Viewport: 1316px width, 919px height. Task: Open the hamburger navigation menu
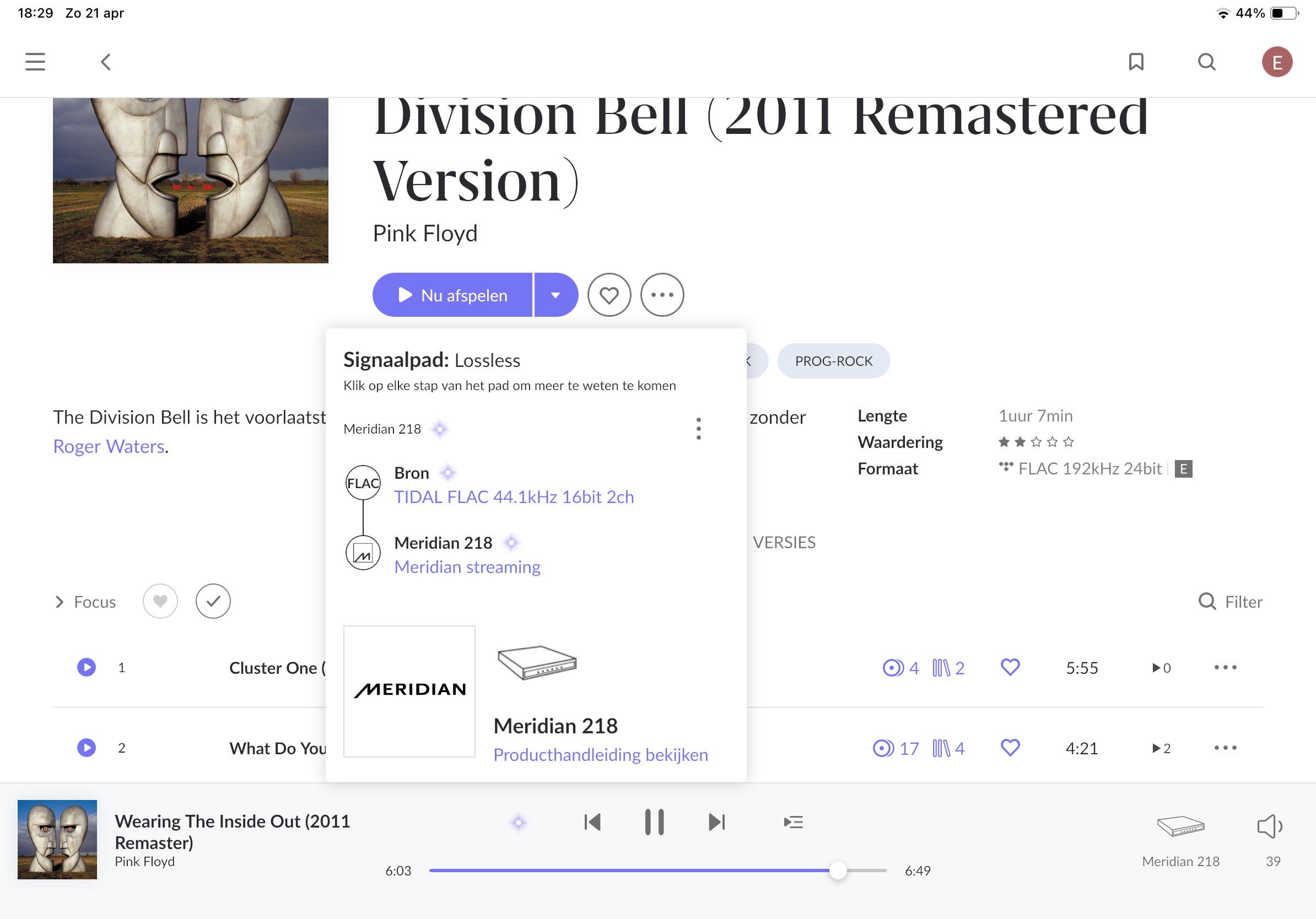pyautogui.click(x=35, y=62)
